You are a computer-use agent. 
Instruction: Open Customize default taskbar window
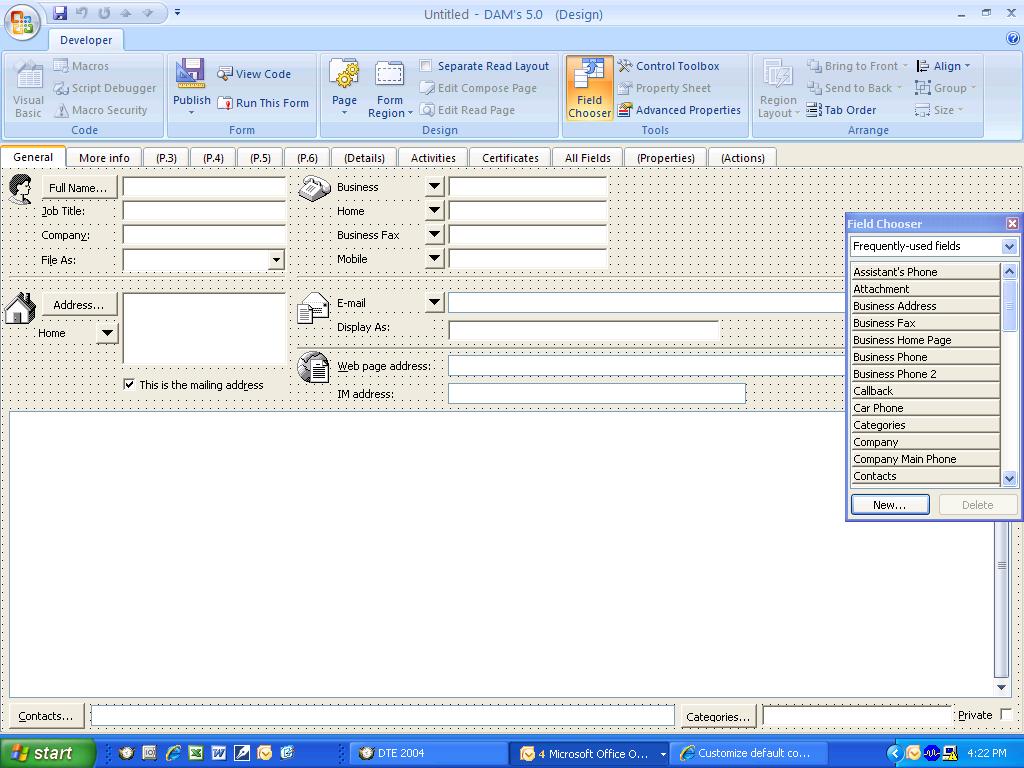pyautogui.click(x=749, y=753)
